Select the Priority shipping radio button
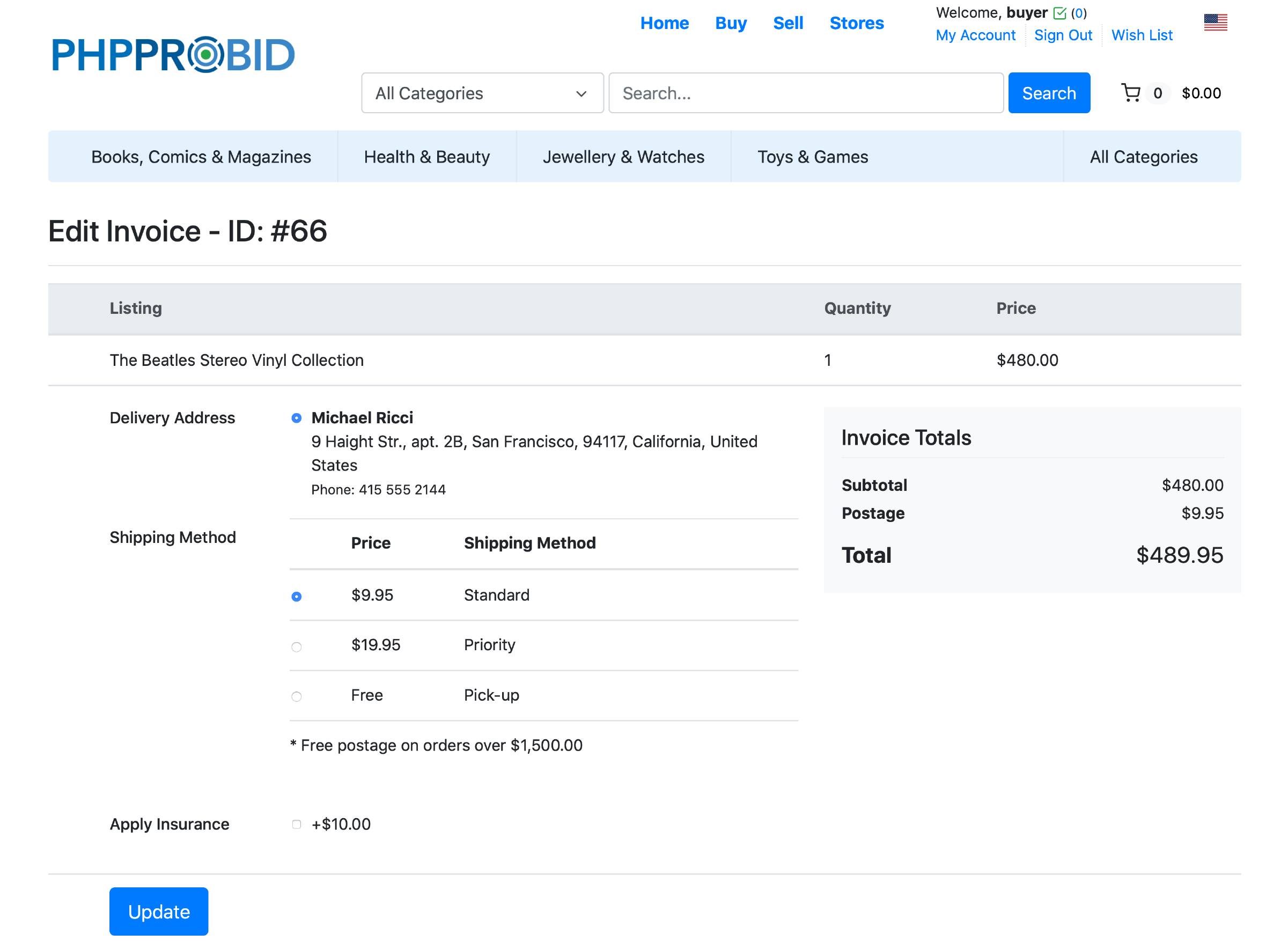 coord(297,646)
